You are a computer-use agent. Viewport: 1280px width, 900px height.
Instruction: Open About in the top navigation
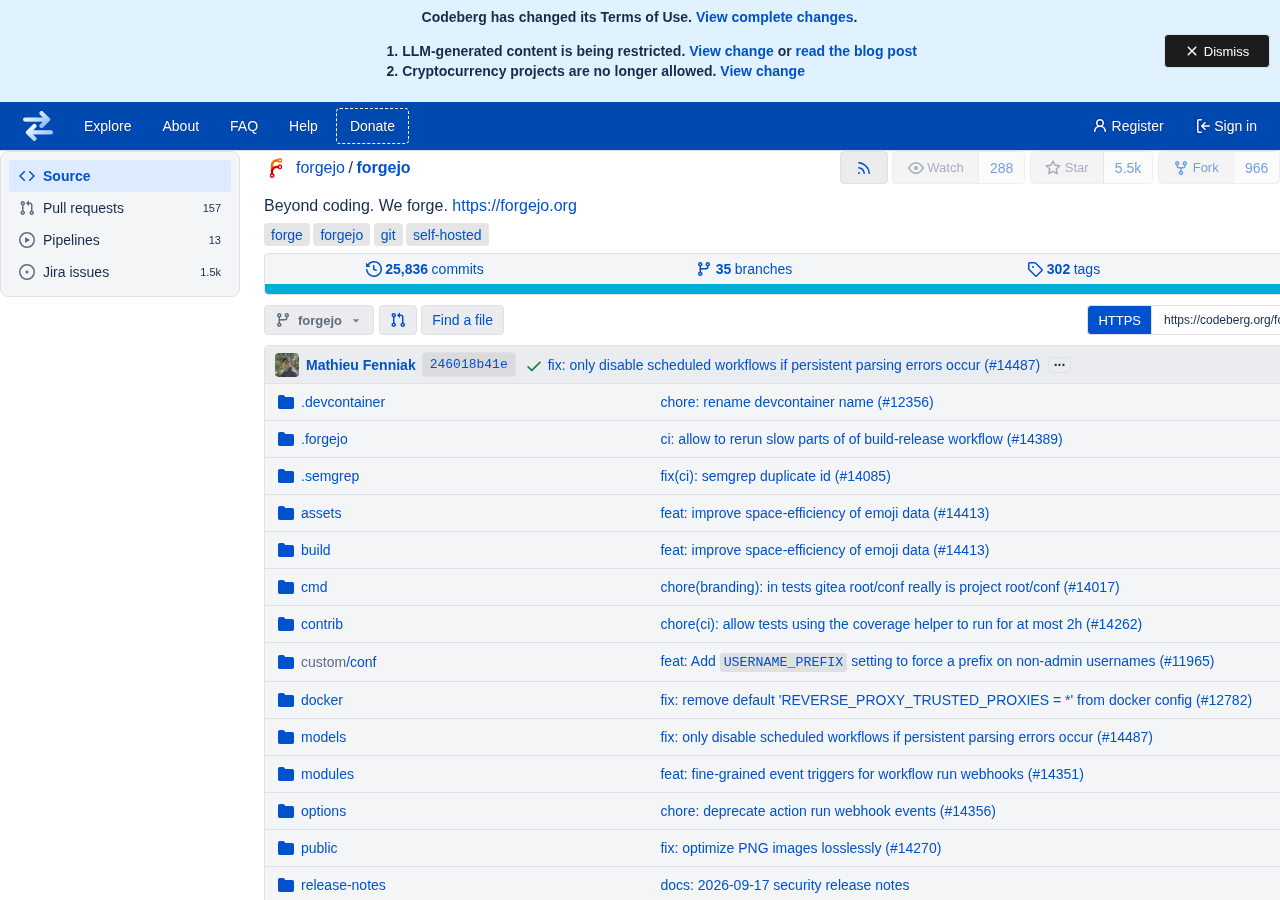(181, 126)
